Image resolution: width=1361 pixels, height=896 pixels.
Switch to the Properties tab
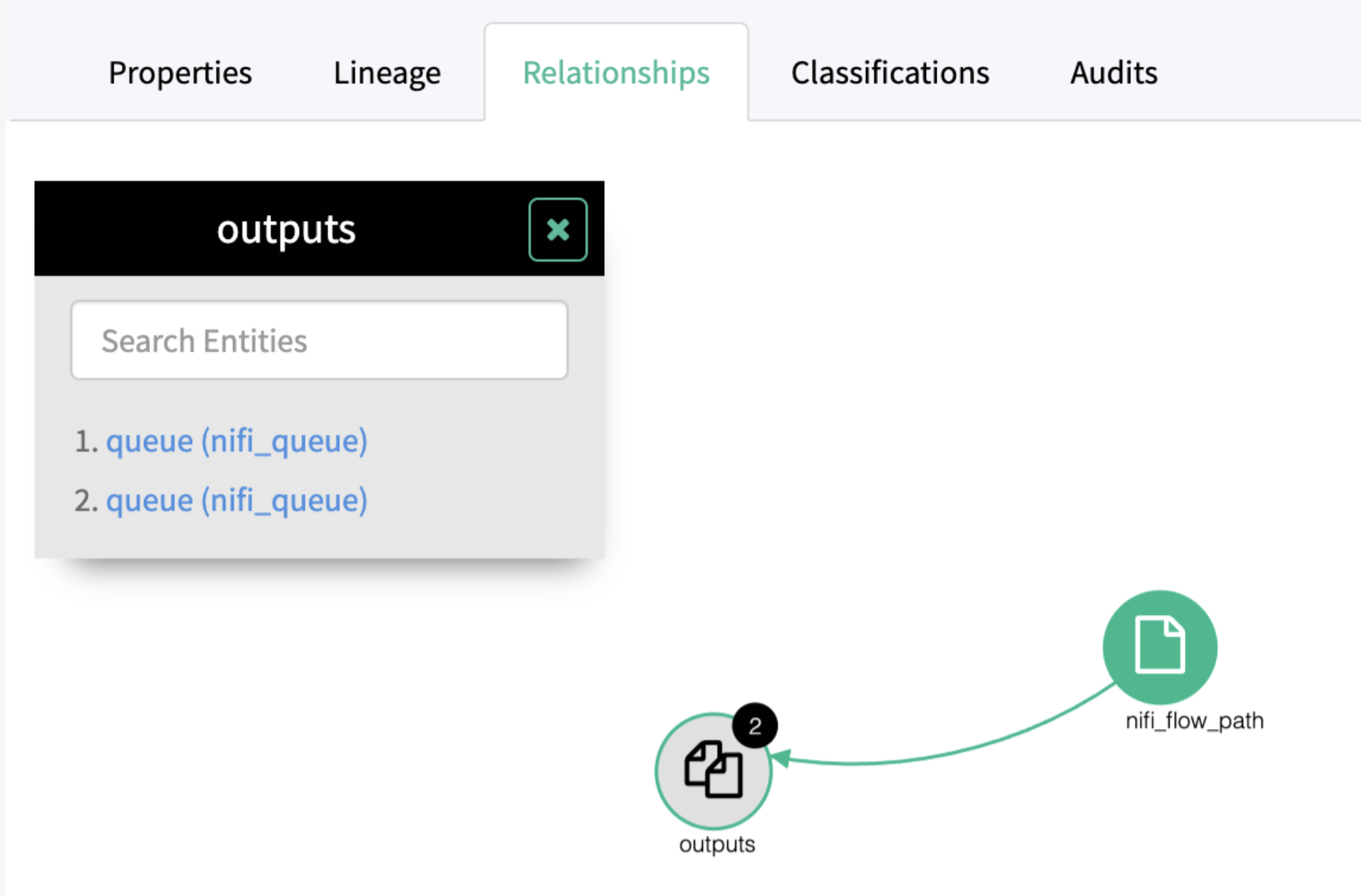click(180, 73)
